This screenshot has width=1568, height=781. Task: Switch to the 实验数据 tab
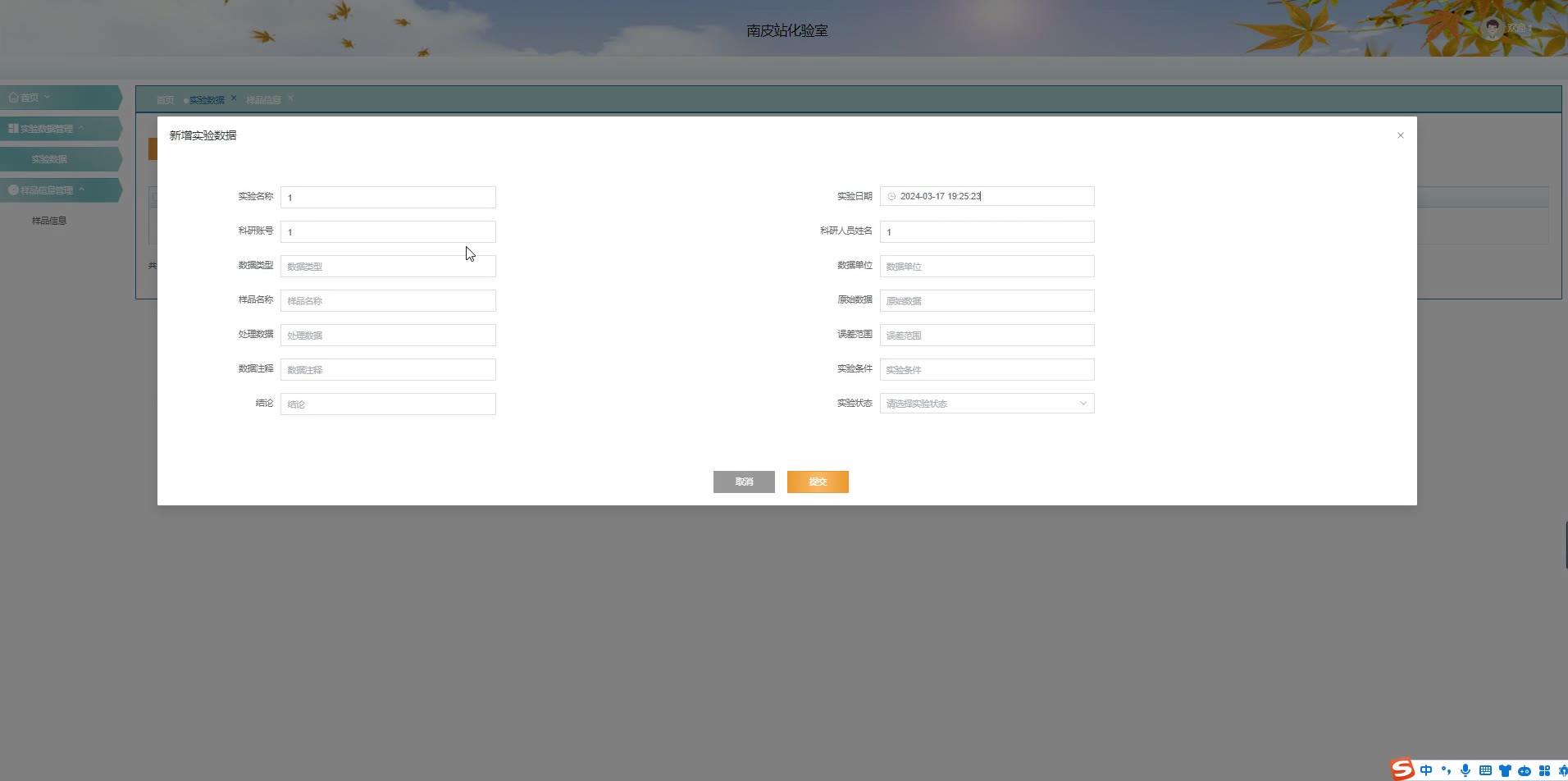pyautogui.click(x=207, y=100)
